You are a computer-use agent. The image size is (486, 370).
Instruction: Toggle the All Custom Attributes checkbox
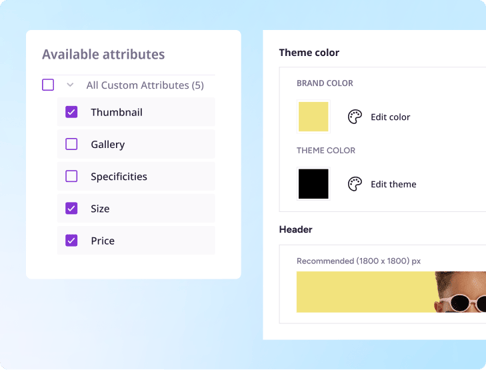coord(48,85)
